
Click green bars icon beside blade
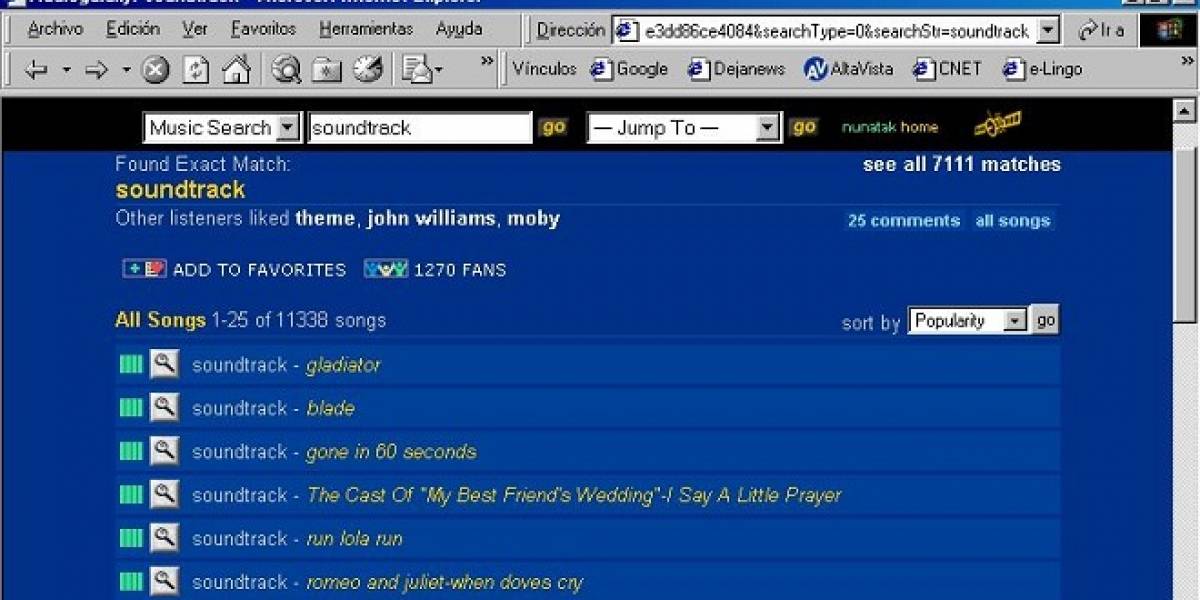coord(131,407)
